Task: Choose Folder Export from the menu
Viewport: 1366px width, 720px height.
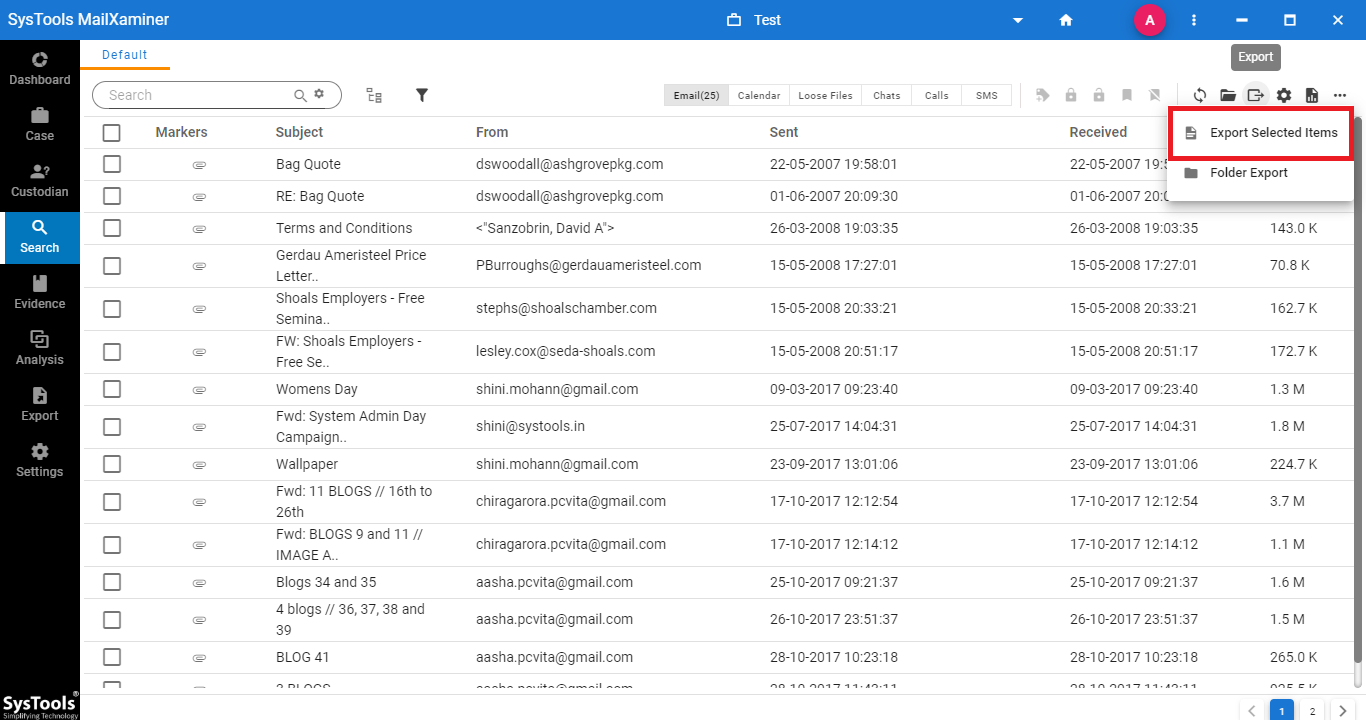Action: click(1260, 173)
